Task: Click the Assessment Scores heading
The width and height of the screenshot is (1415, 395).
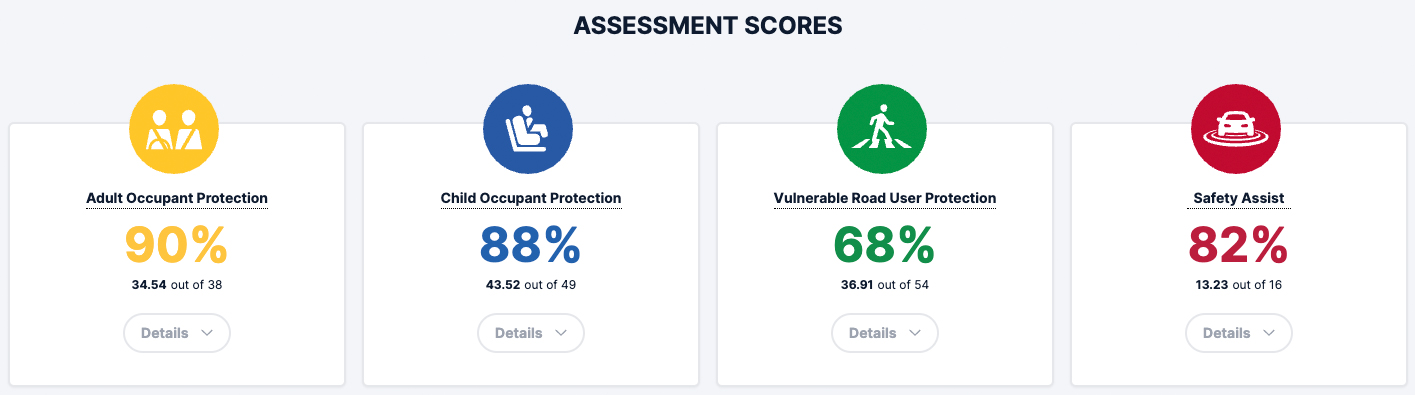Action: pos(708,26)
